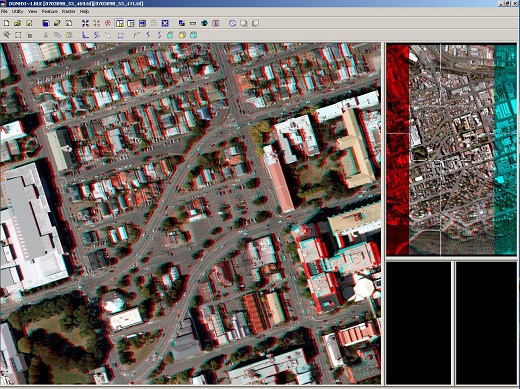
Task: Click the lower left black view pane
Action: pos(419,323)
